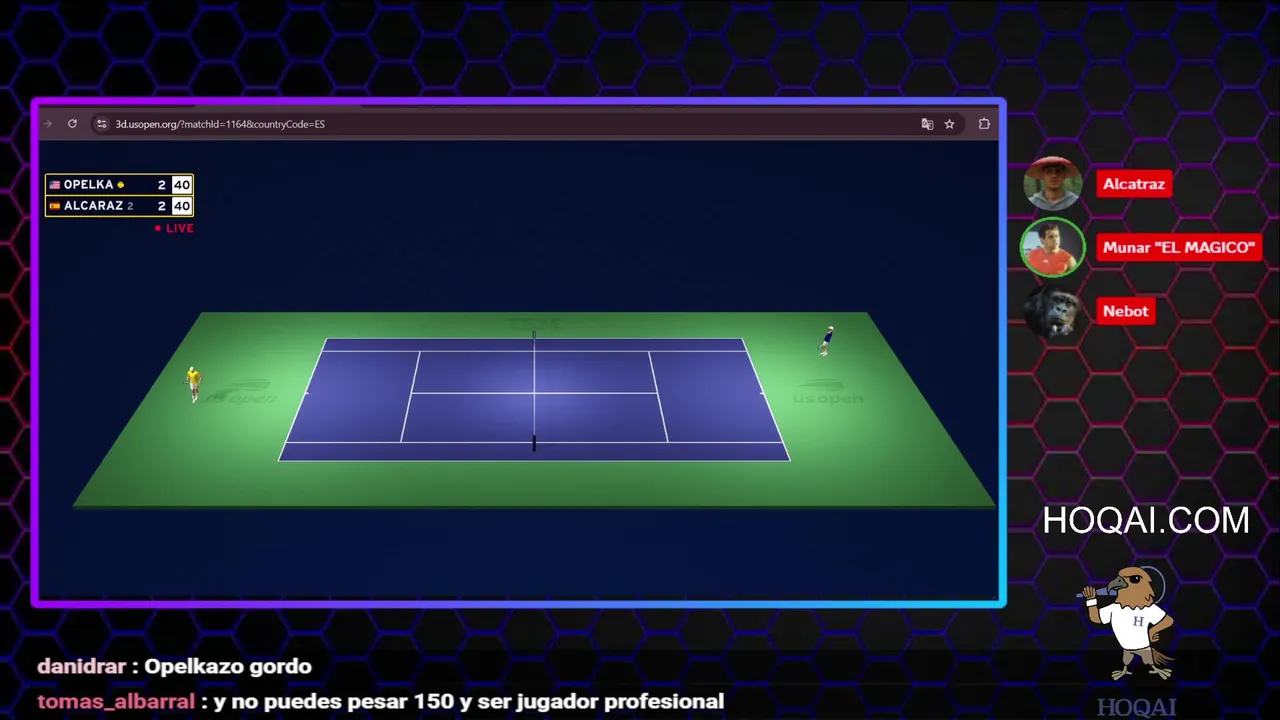Click the tomas_albarral username in chat
The width and height of the screenshot is (1280, 720).
tap(116, 701)
